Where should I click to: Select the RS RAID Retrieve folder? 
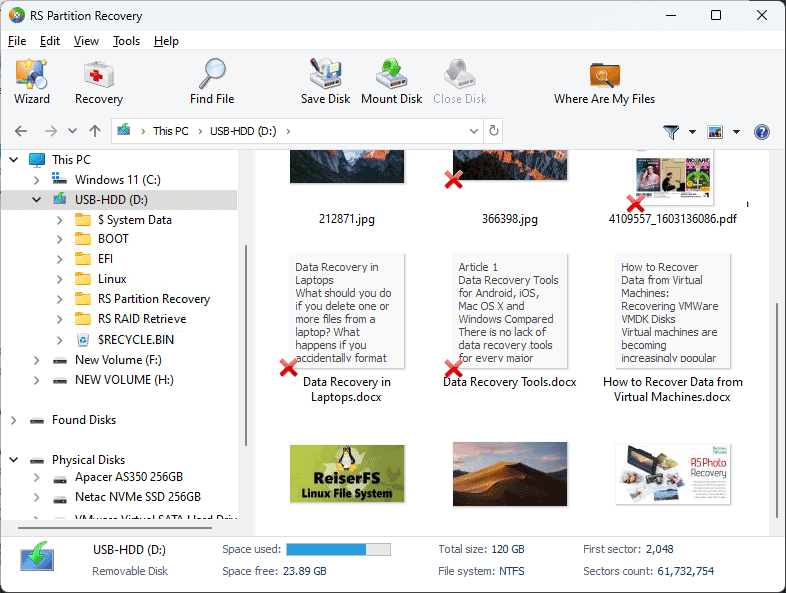pyautogui.click(x=142, y=319)
